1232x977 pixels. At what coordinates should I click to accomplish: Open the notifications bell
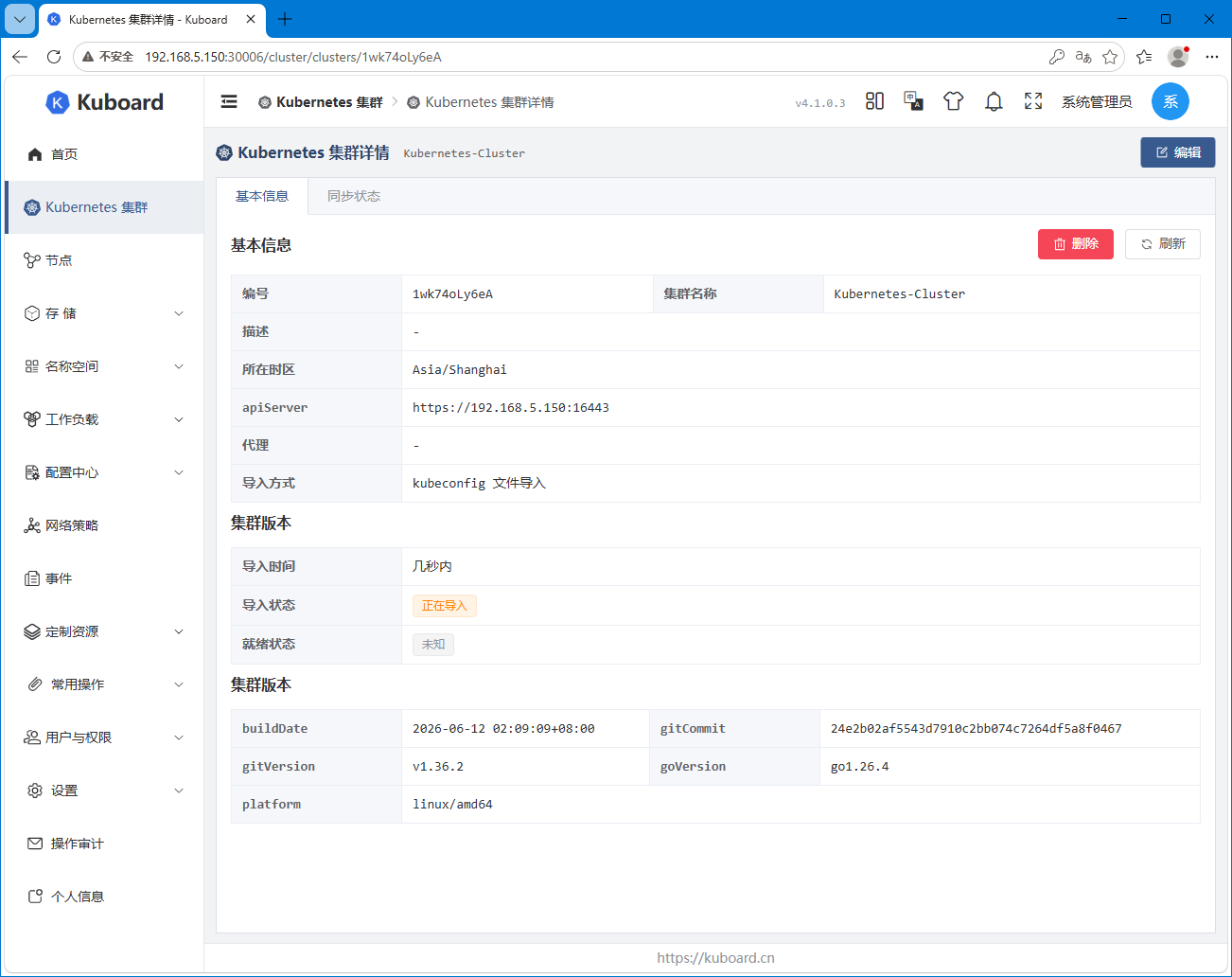(x=994, y=101)
